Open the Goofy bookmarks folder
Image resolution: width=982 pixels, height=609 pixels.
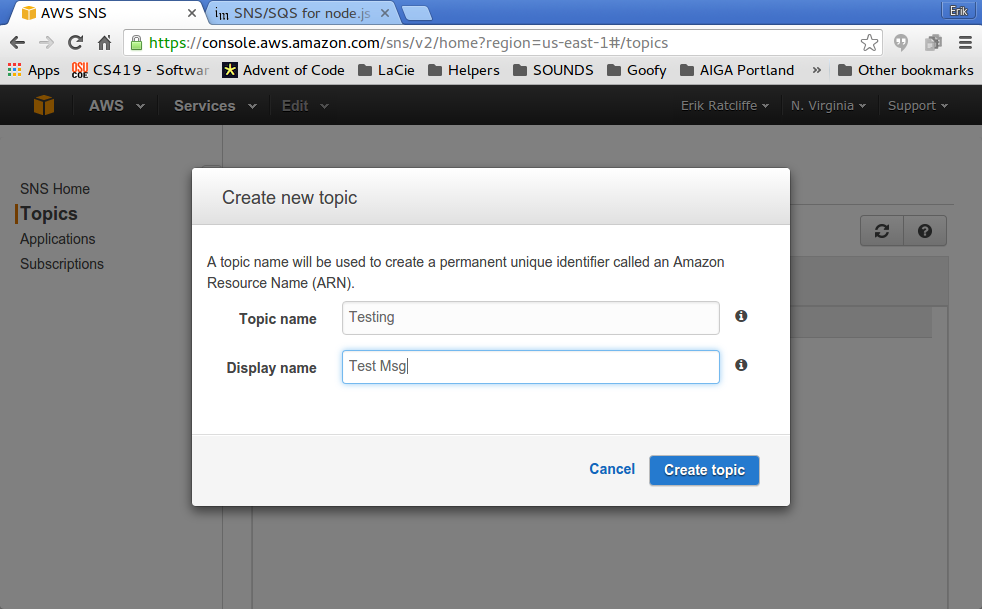[x=636, y=70]
